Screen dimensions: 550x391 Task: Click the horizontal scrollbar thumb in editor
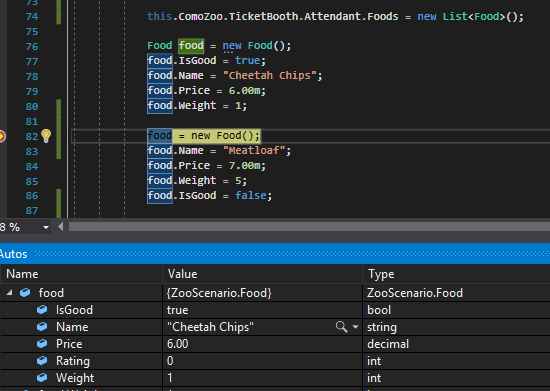coord(309,227)
